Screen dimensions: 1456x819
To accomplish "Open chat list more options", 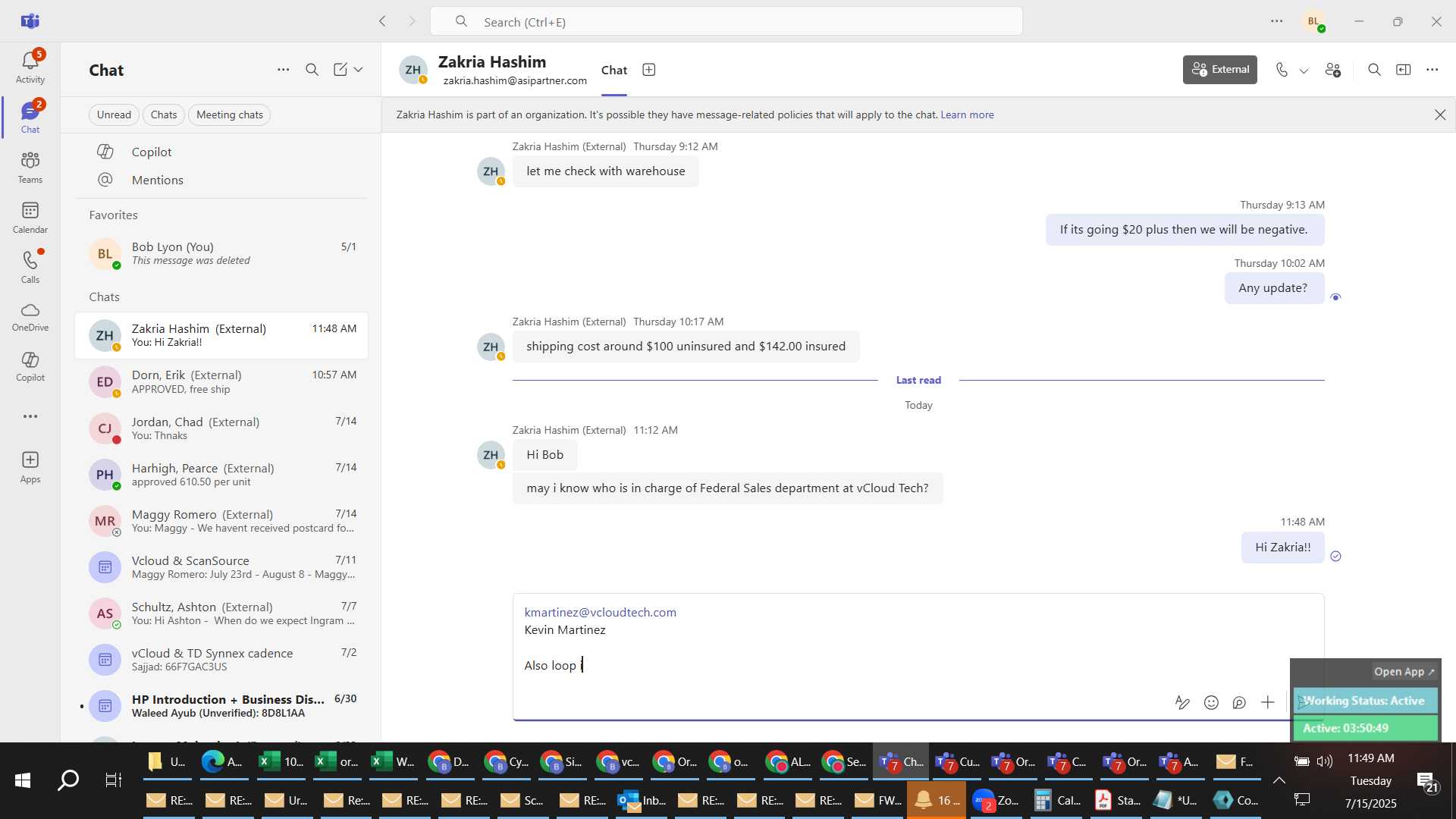I will click(x=283, y=70).
